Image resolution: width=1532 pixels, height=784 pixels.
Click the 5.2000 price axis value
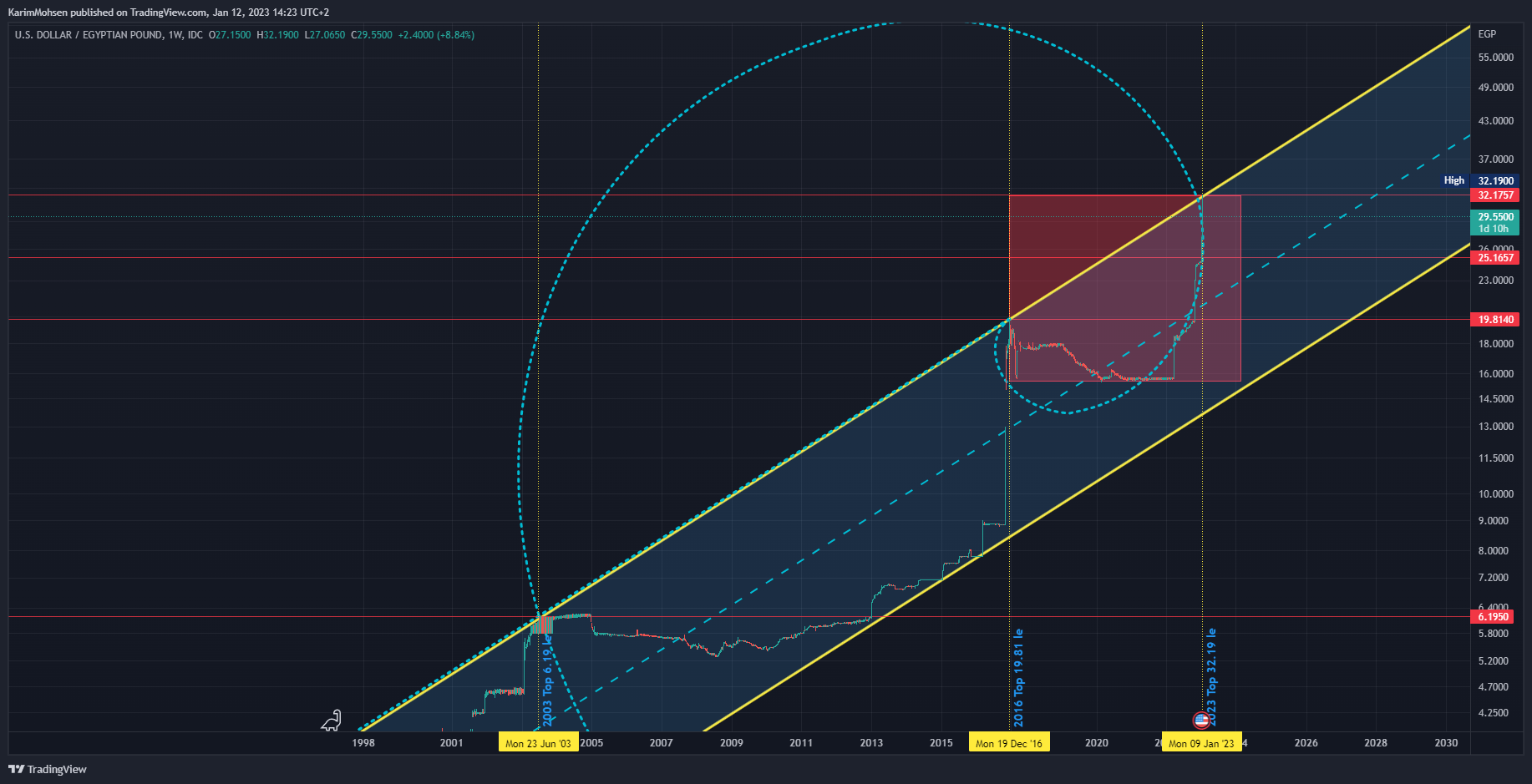point(1494,661)
